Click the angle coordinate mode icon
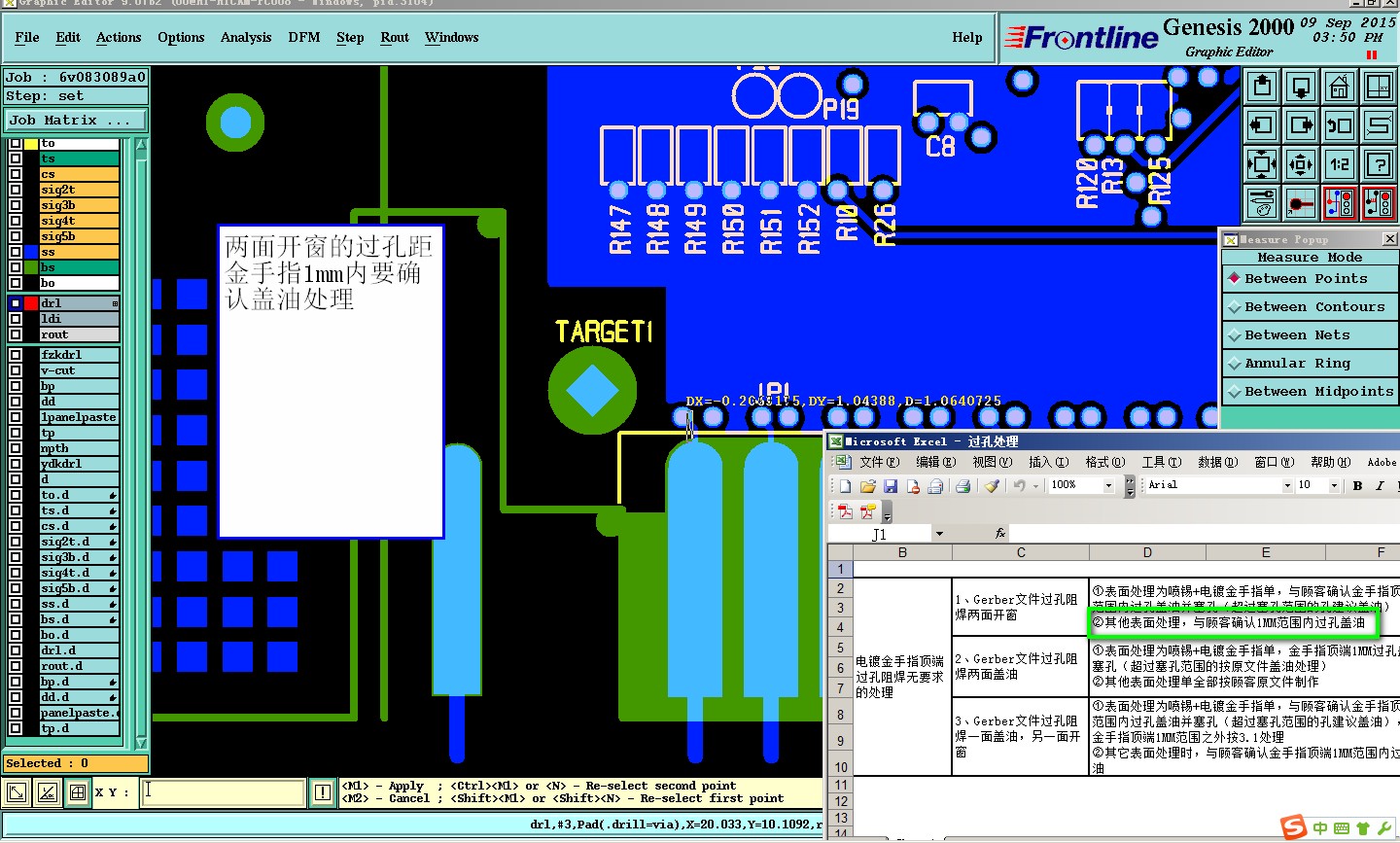Screen dimensions: 1400x843 click(x=48, y=792)
